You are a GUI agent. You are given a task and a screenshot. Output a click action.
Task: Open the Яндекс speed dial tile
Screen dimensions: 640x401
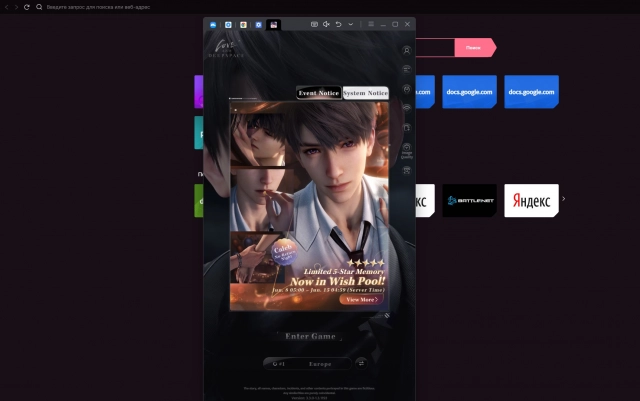coord(531,200)
